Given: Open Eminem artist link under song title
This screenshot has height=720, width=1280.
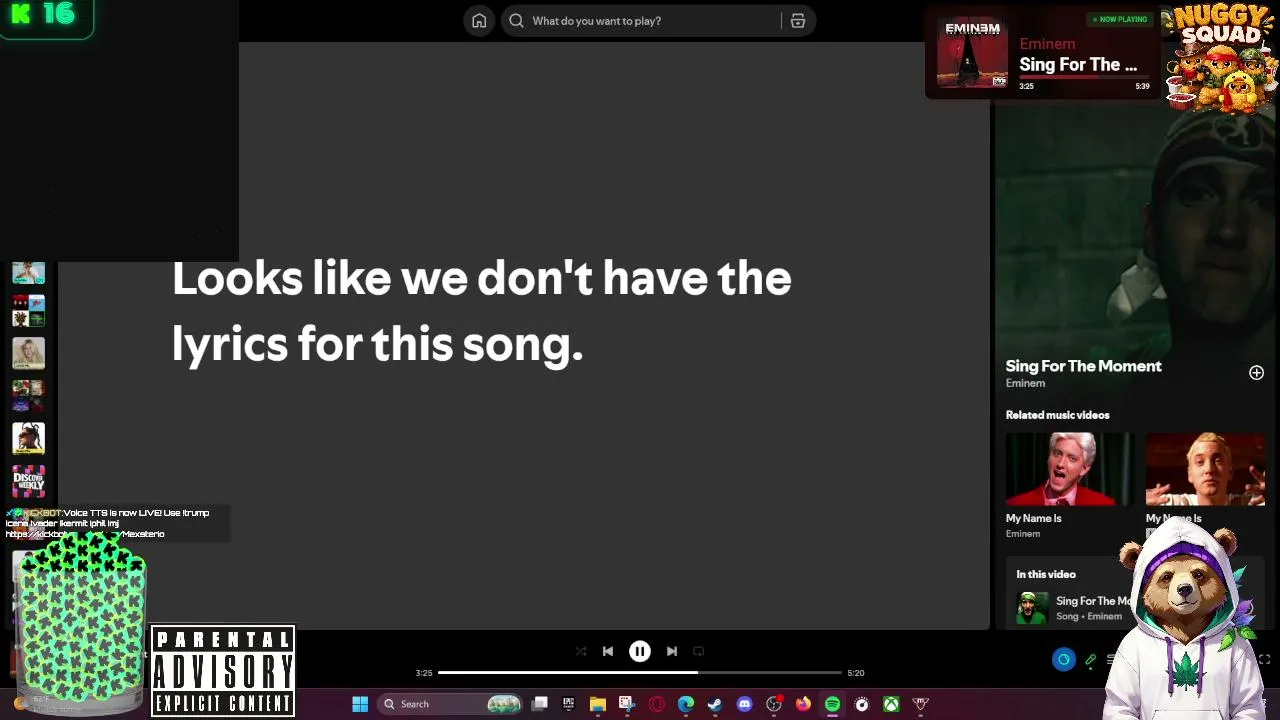Looking at the screenshot, I should point(1025,383).
